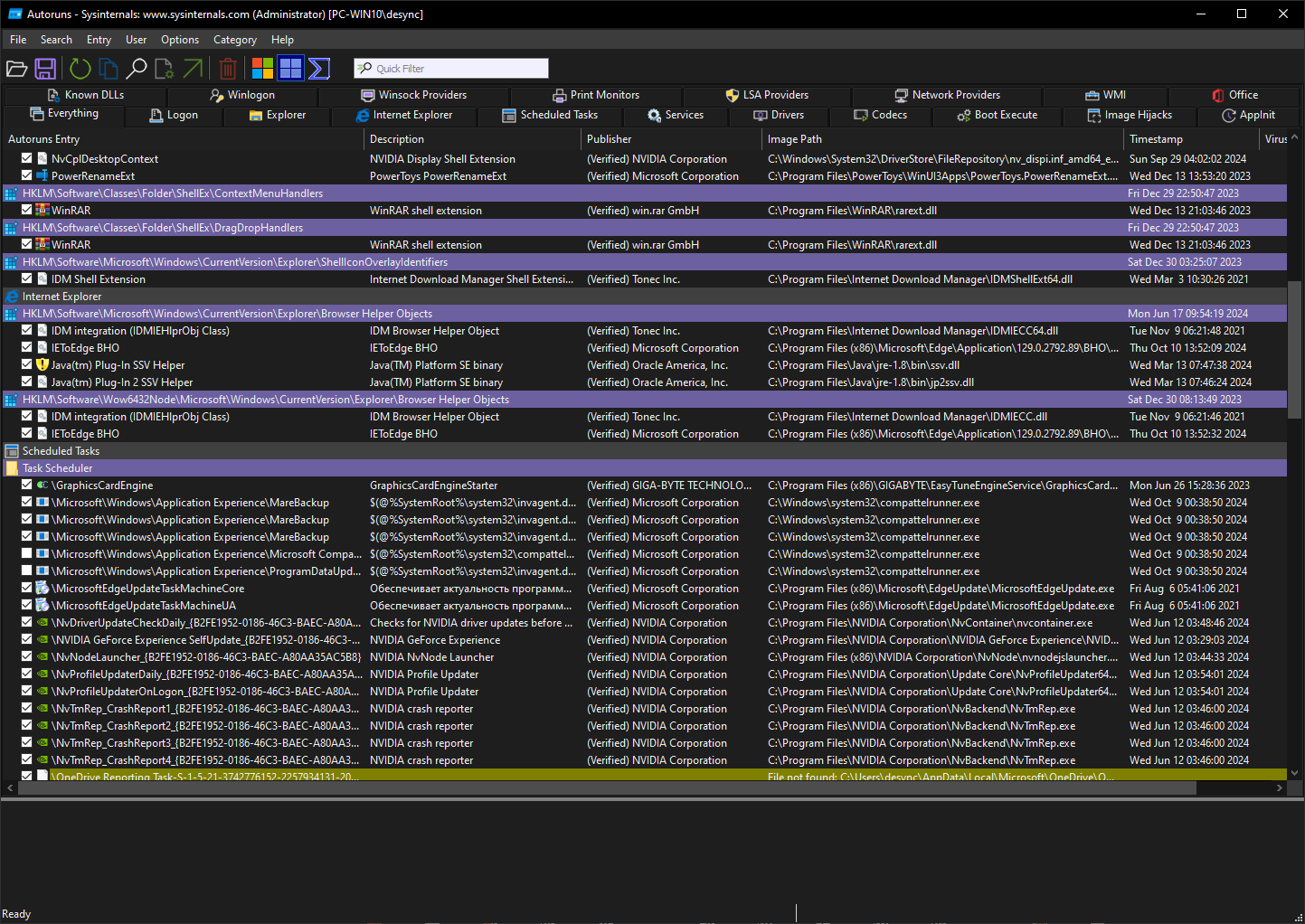Click the red Delete trash icon
The width and height of the screenshot is (1305, 924).
(228, 69)
